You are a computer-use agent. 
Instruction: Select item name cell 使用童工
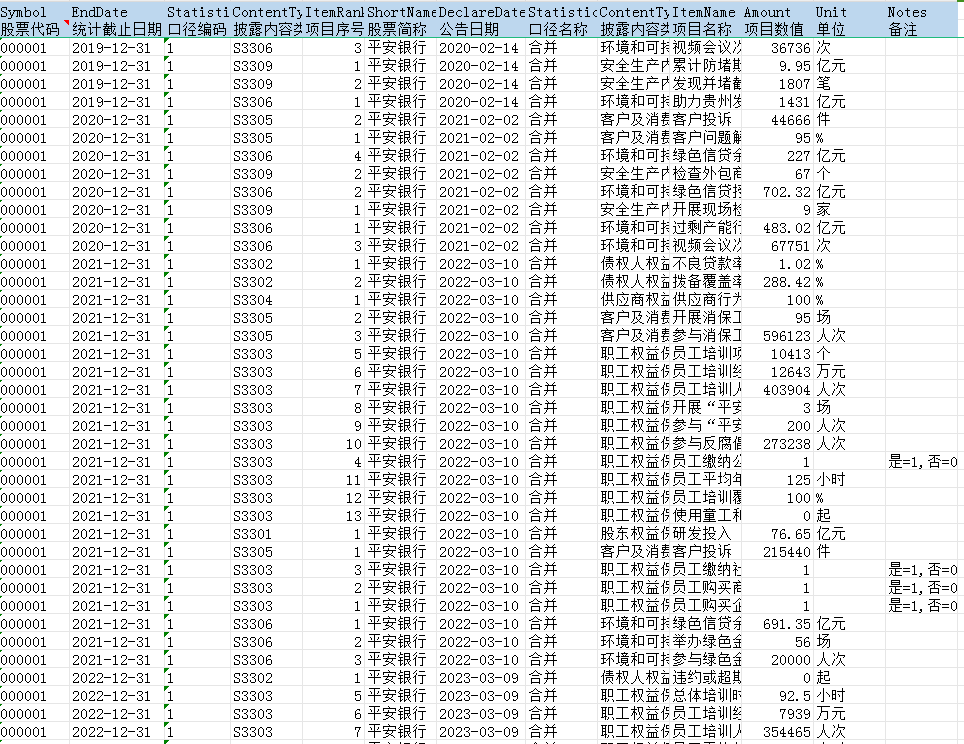(x=706, y=516)
